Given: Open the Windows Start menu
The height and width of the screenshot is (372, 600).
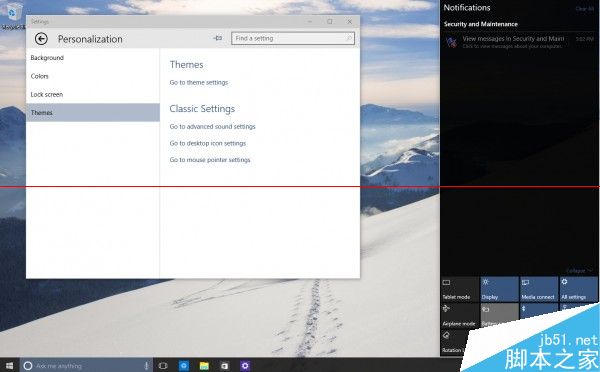Looking at the screenshot, I should (9, 365).
